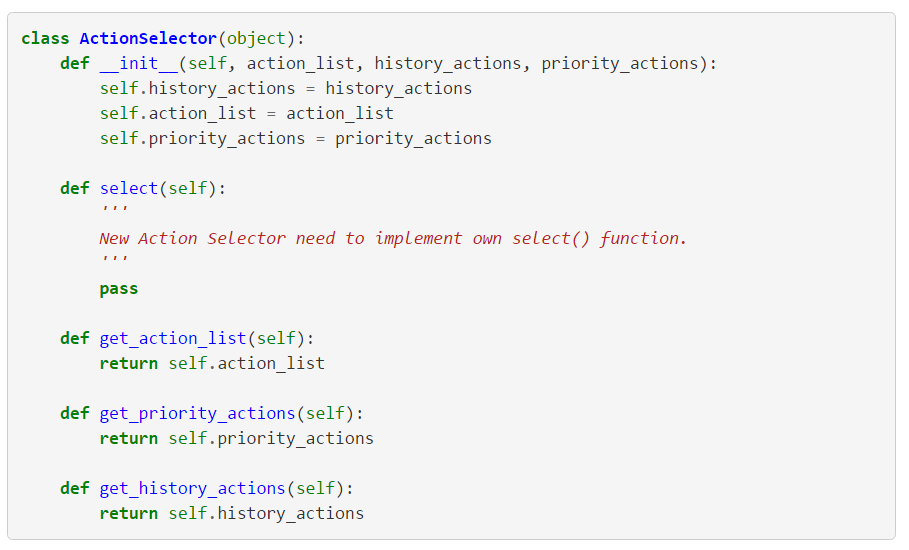This screenshot has height=550, width=909.
Task: Click return self.priority_actions line
Action: [237, 438]
